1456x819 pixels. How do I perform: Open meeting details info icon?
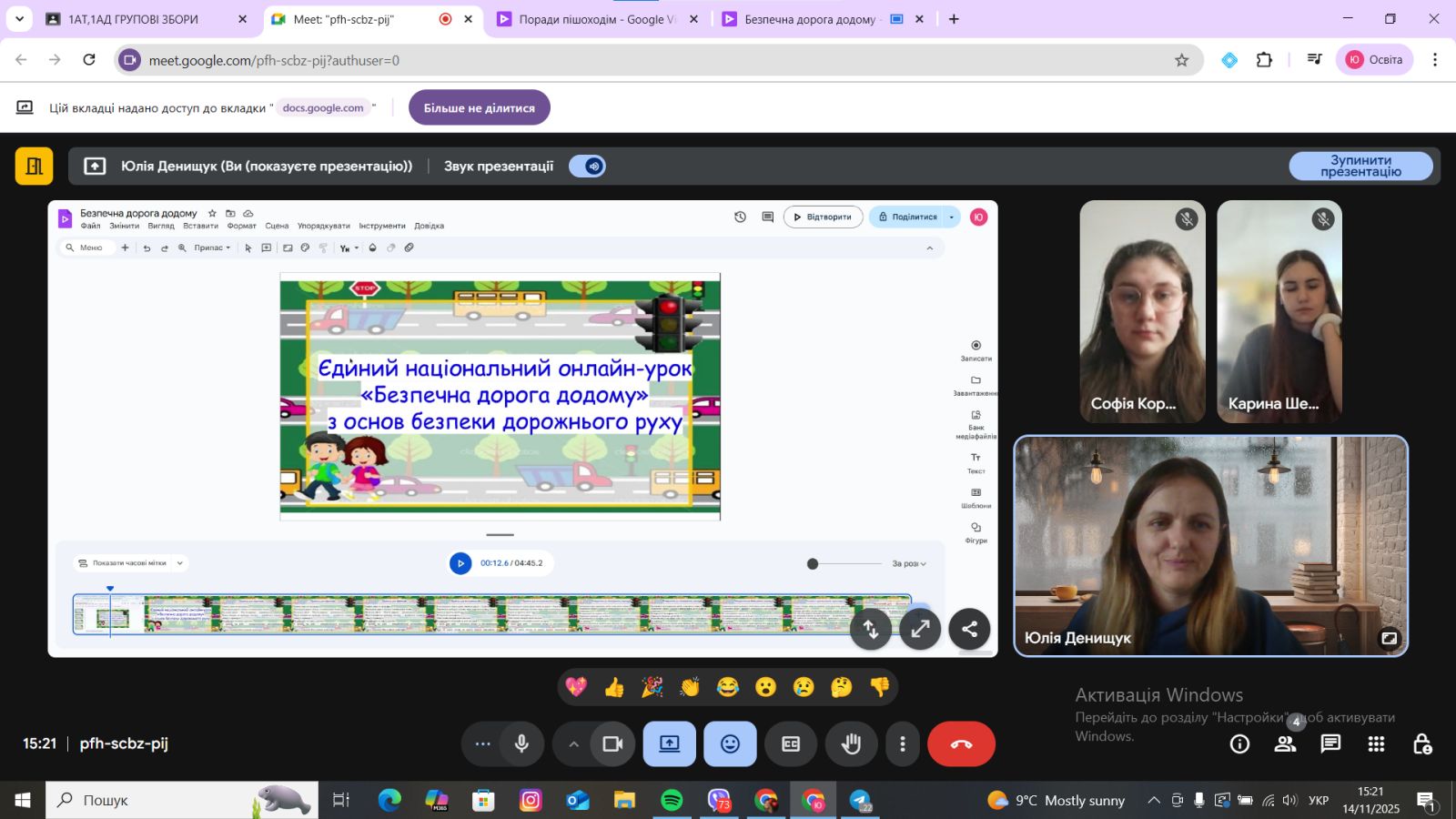(x=1239, y=744)
